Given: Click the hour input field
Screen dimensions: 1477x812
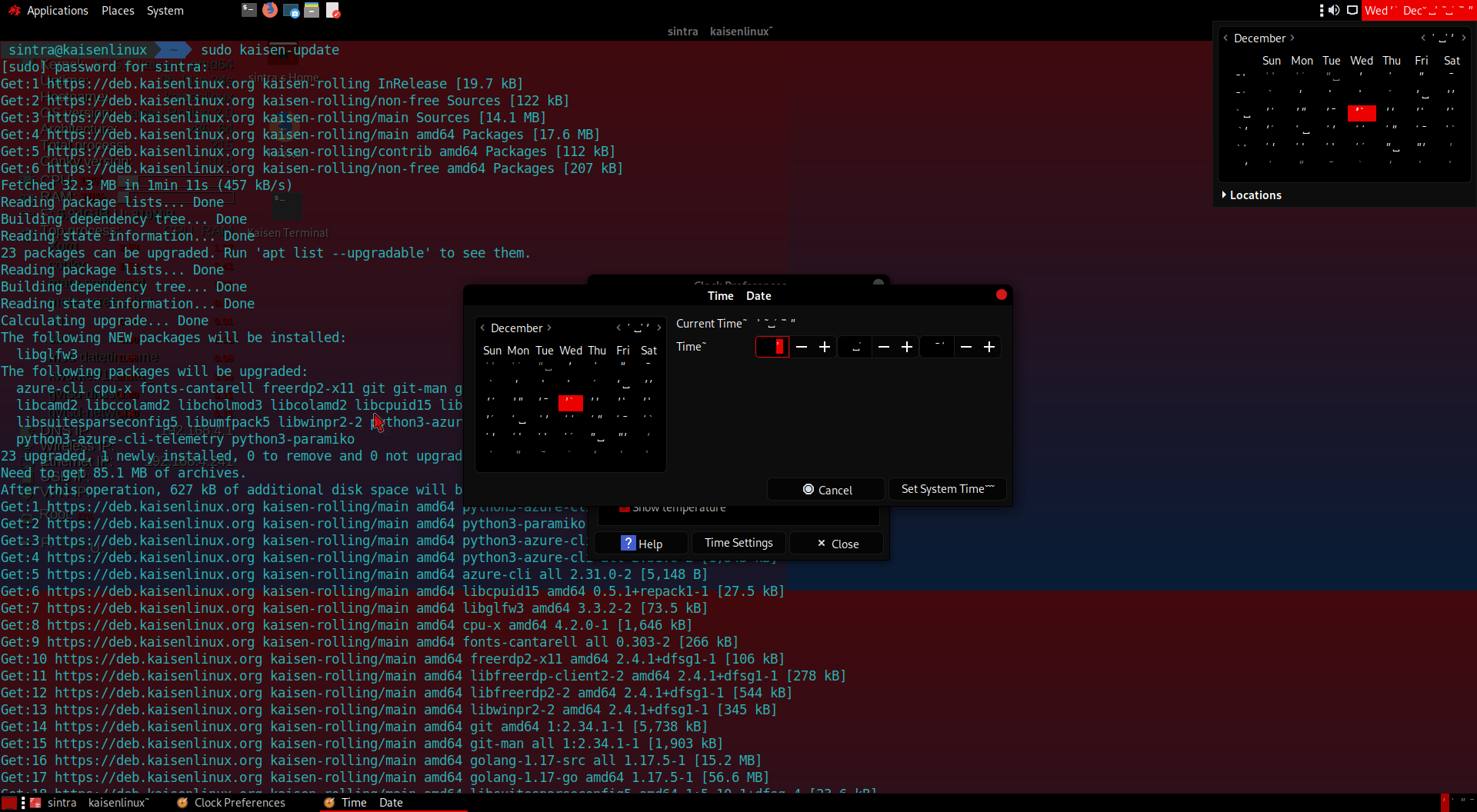Looking at the screenshot, I should point(772,347).
